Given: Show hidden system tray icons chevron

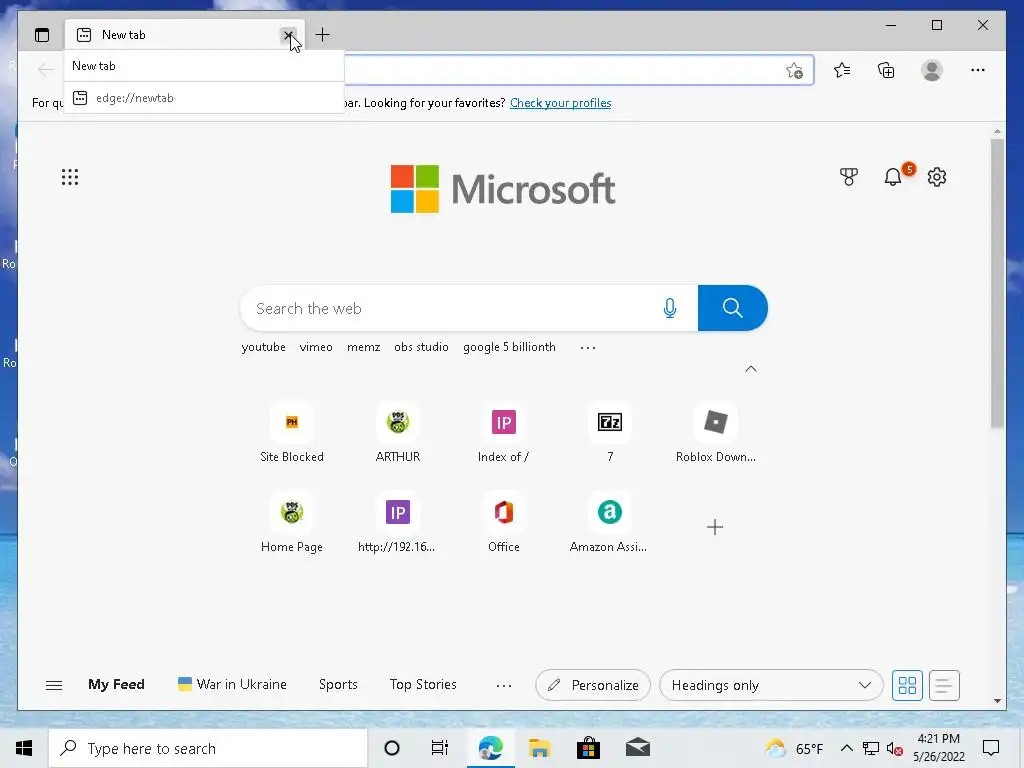Looking at the screenshot, I should 846,748.
